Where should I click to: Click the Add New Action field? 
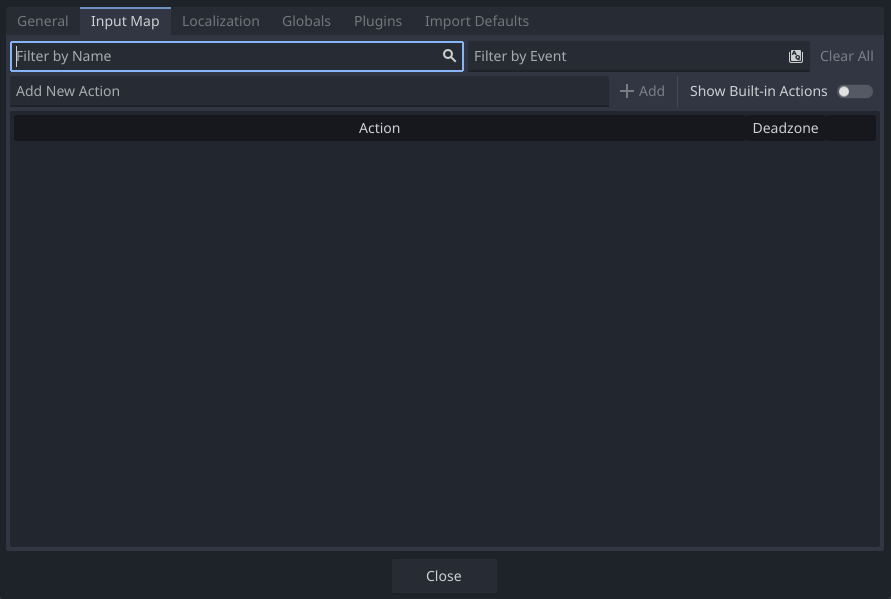pyautogui.click(x=300, y=91)
